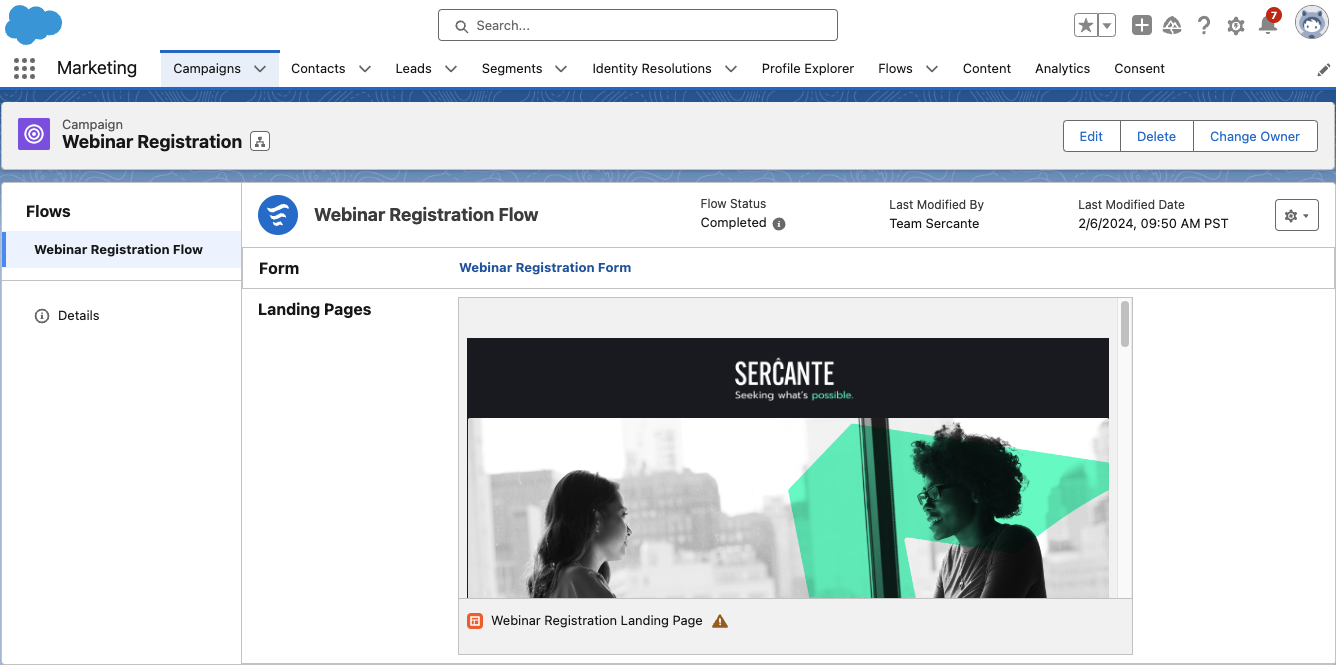This screenshot has height=665, width=1336.
Task: Open the Profile Explorer tab
Action: tap(808, 69)
